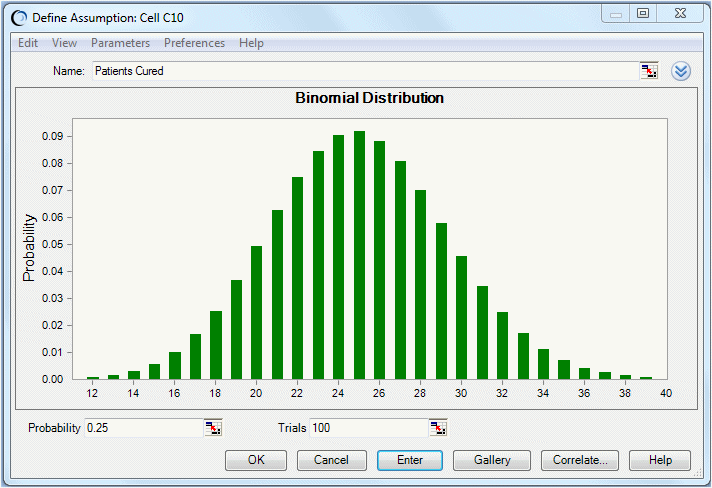Click the Help button at bottom
712x488 pixels.
660,460
